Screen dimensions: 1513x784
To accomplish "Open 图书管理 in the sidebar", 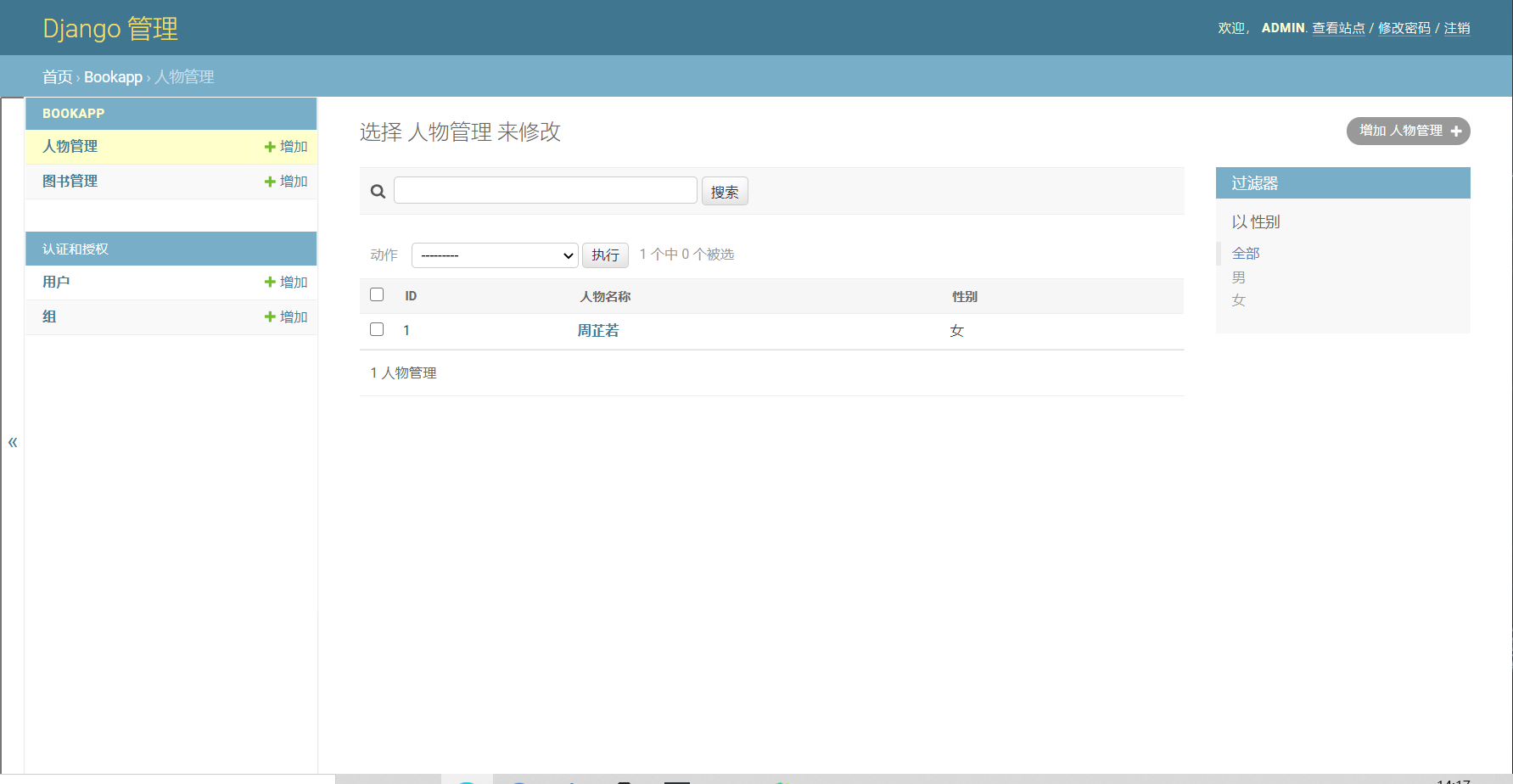I will pyautogui.click(x=70, y=182).
